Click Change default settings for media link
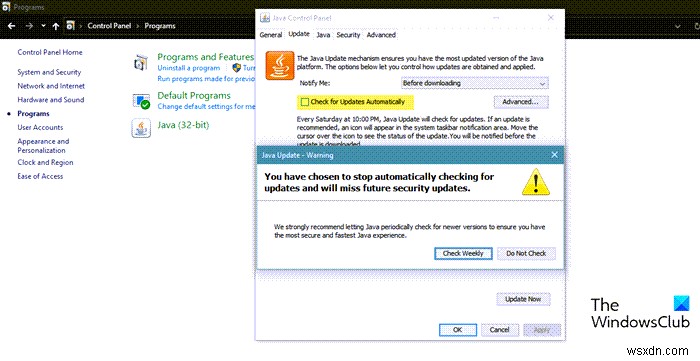700x361 pixels. pyautogui.click(x=206, y=107)
